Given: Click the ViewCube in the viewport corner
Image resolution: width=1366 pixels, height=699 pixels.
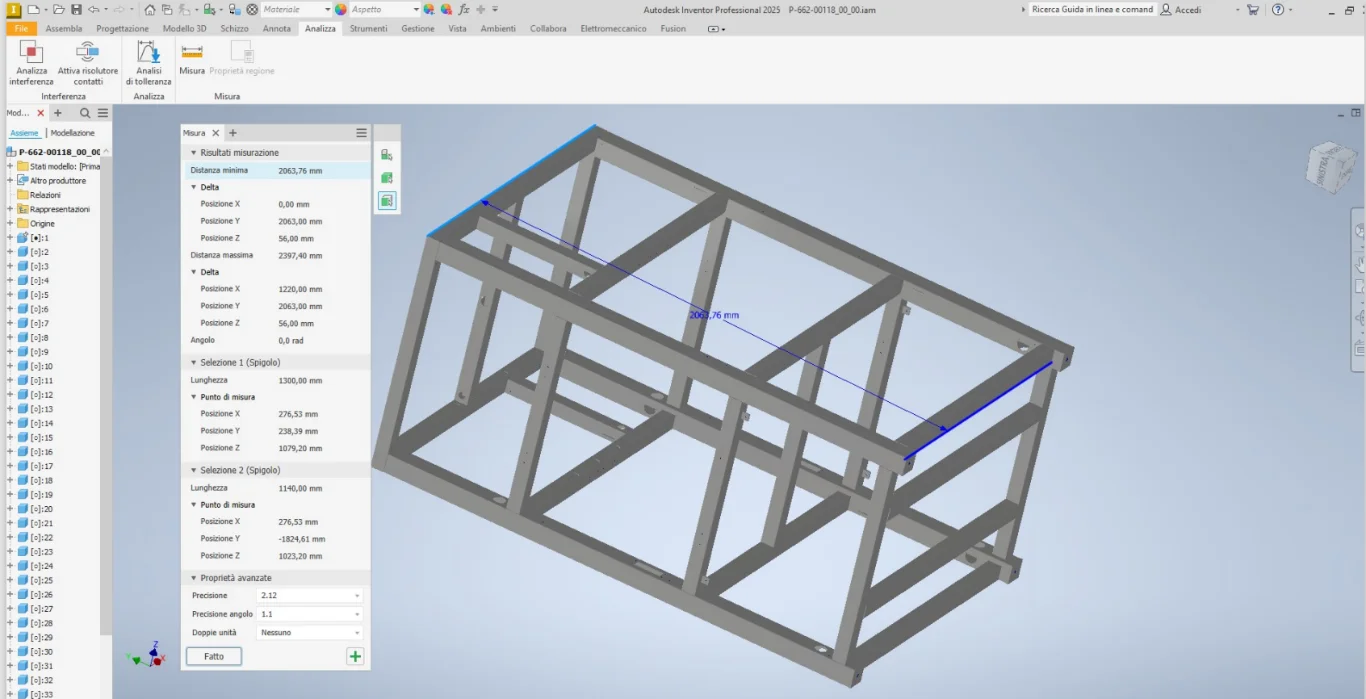Looking at the screenshot, I should coord(1330,166).
